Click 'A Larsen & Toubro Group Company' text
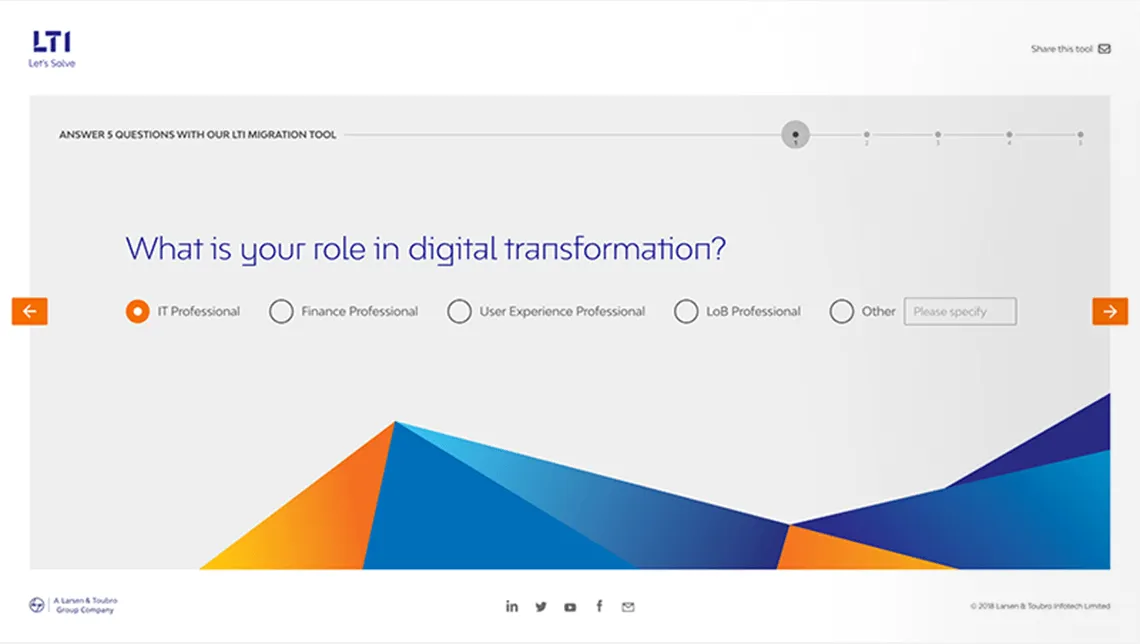 click(85, 605)
